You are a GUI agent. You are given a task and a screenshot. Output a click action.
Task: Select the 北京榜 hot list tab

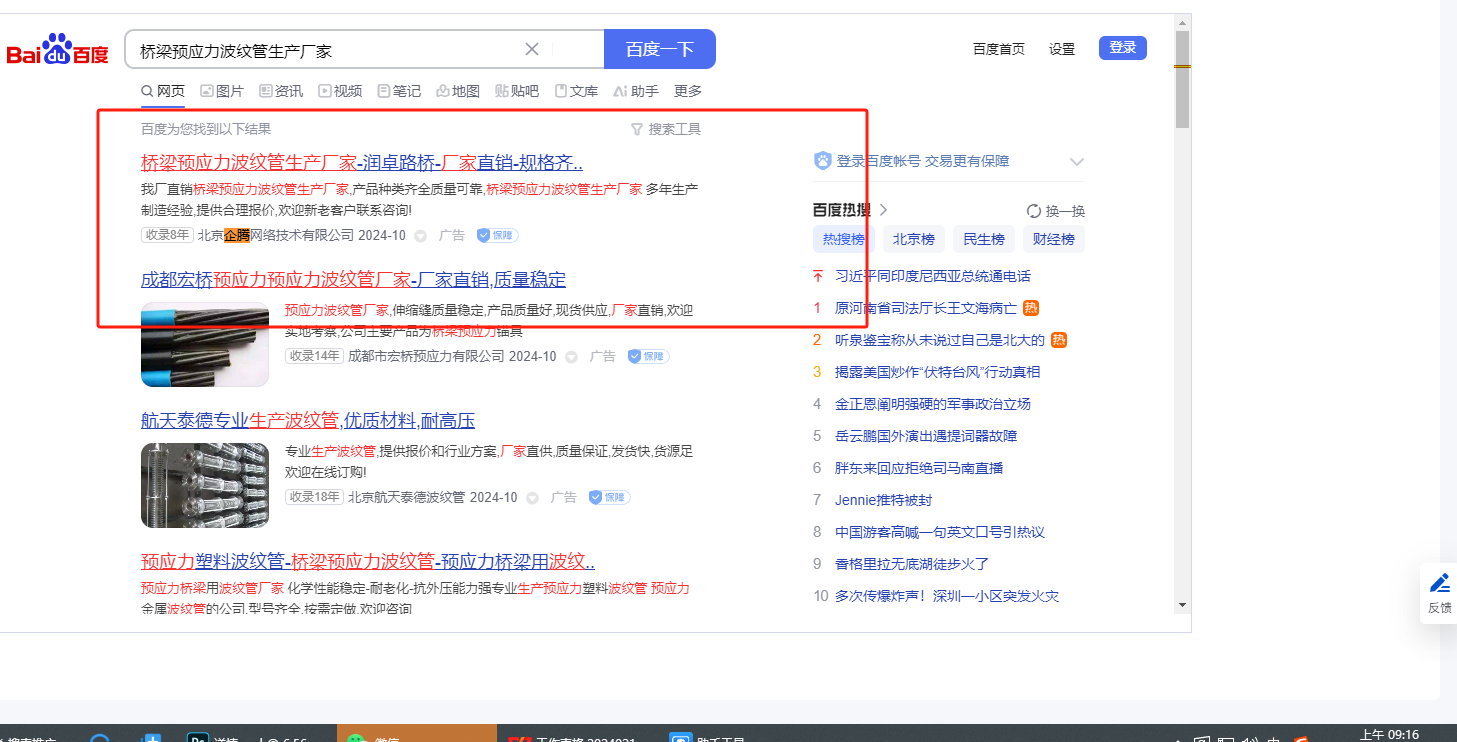click(x=912, y=239)
